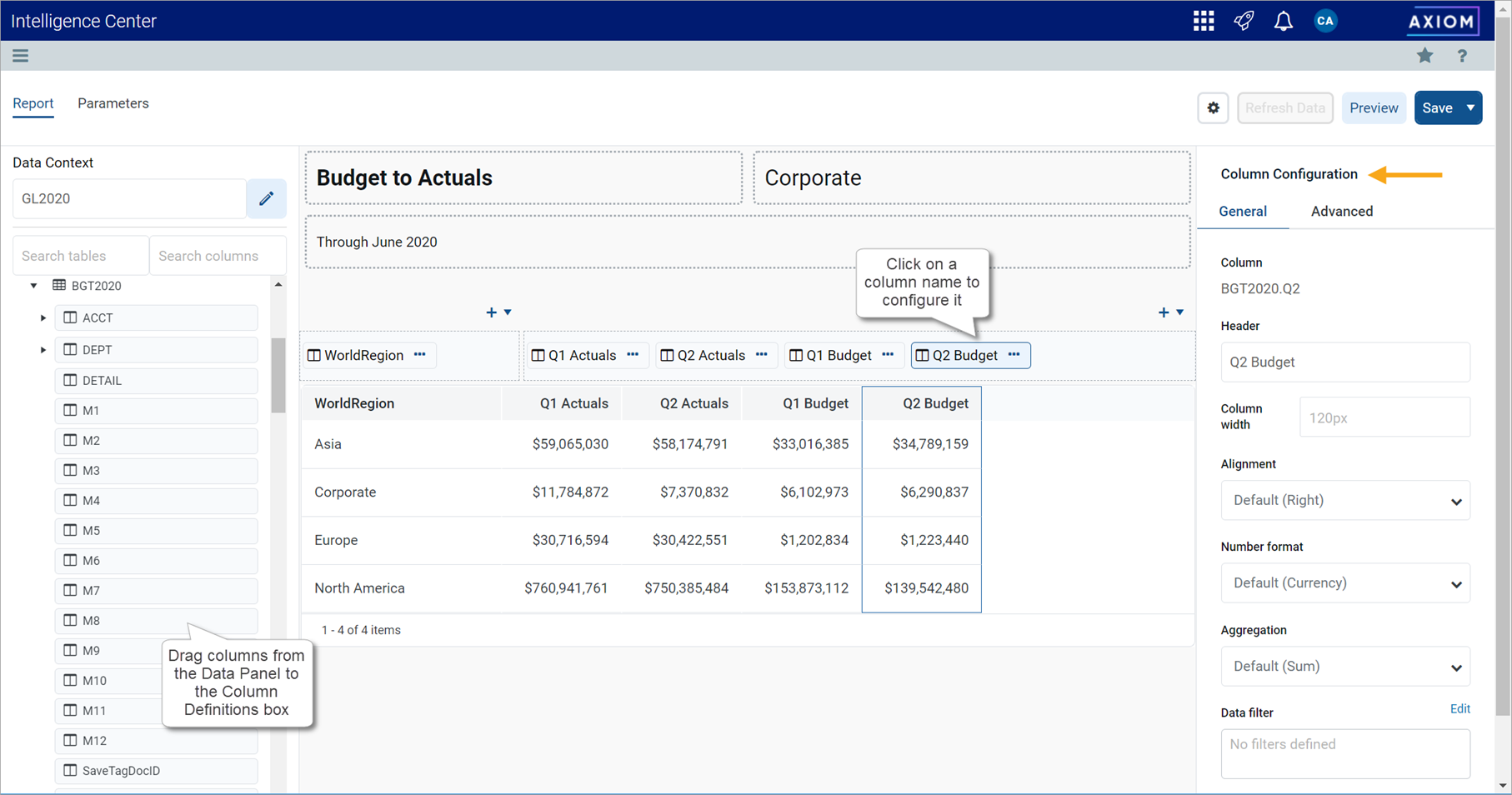Click the Preview button
This screenshot has height=795, width=1512.
coord(1373,108)
